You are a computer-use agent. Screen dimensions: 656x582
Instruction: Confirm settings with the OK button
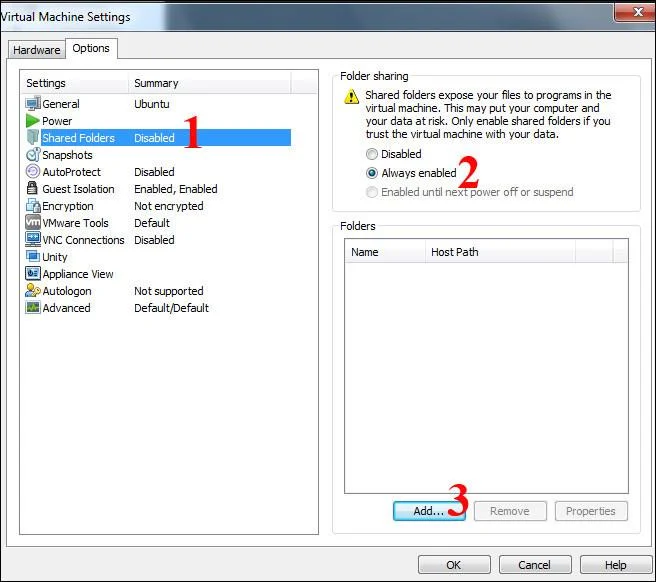coord(454,565)
